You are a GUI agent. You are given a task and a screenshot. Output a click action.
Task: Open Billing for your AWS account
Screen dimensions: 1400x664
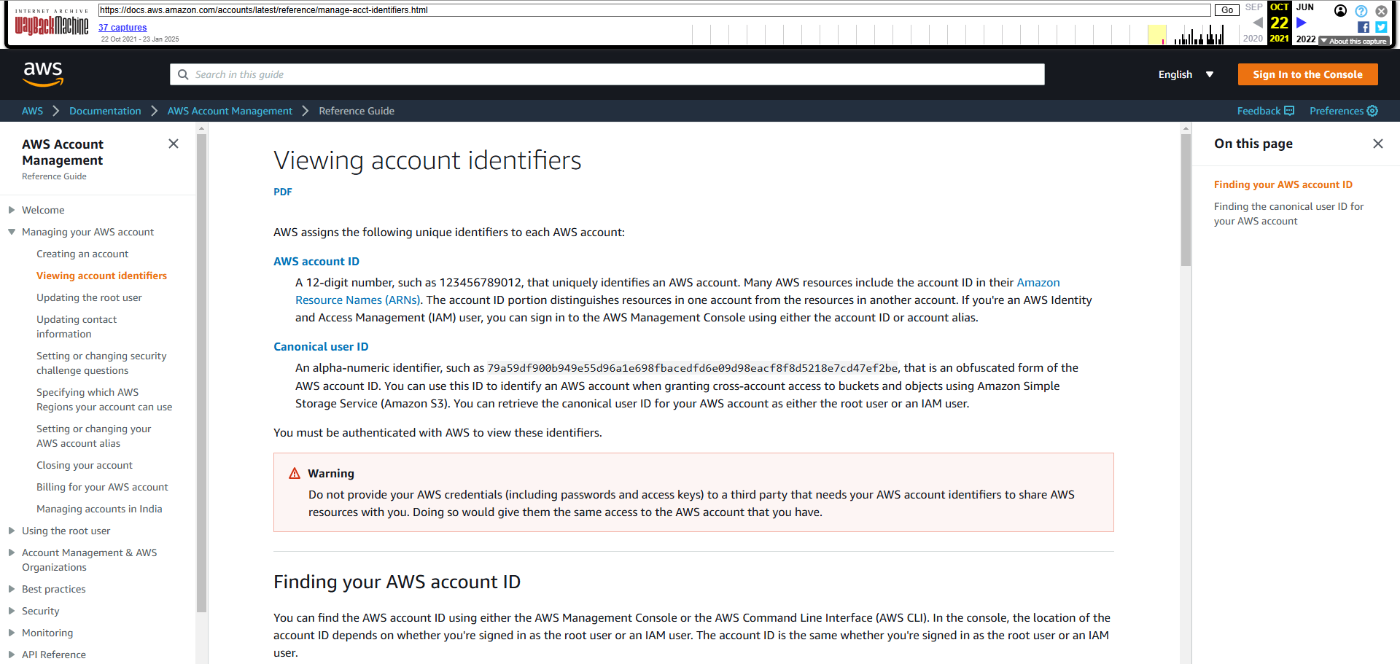point(102,488)
